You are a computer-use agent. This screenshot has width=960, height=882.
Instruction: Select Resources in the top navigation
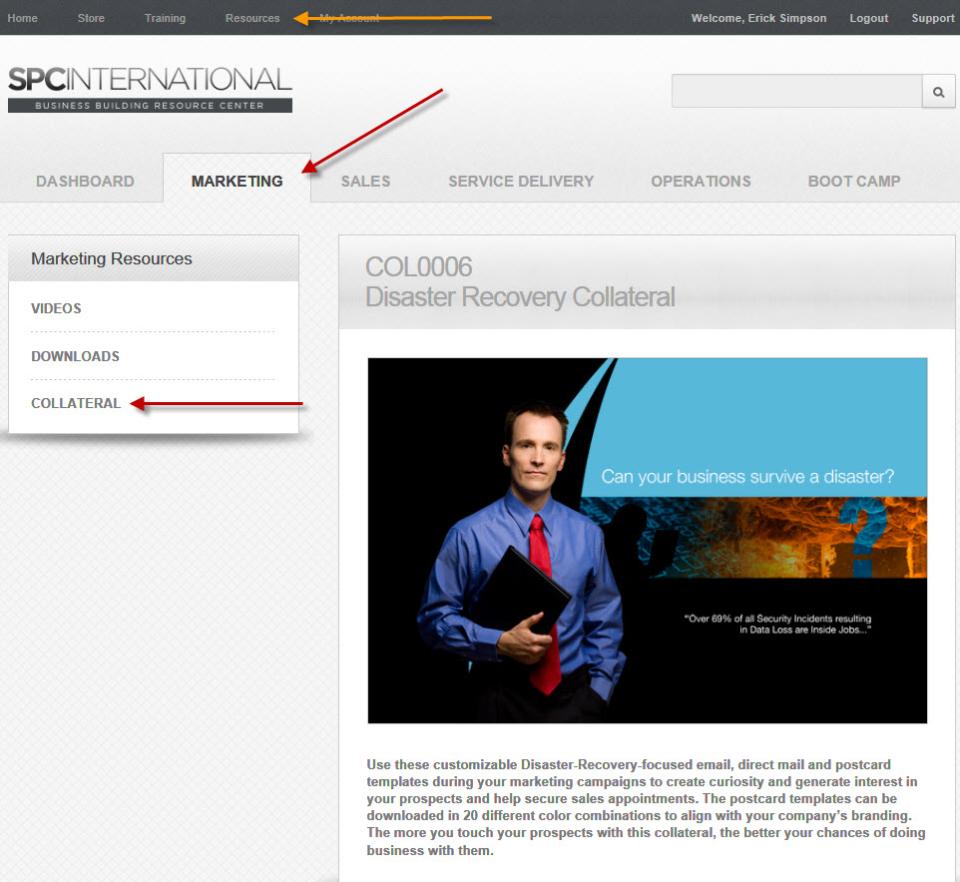pyautogui.click(x=252, y=18)
